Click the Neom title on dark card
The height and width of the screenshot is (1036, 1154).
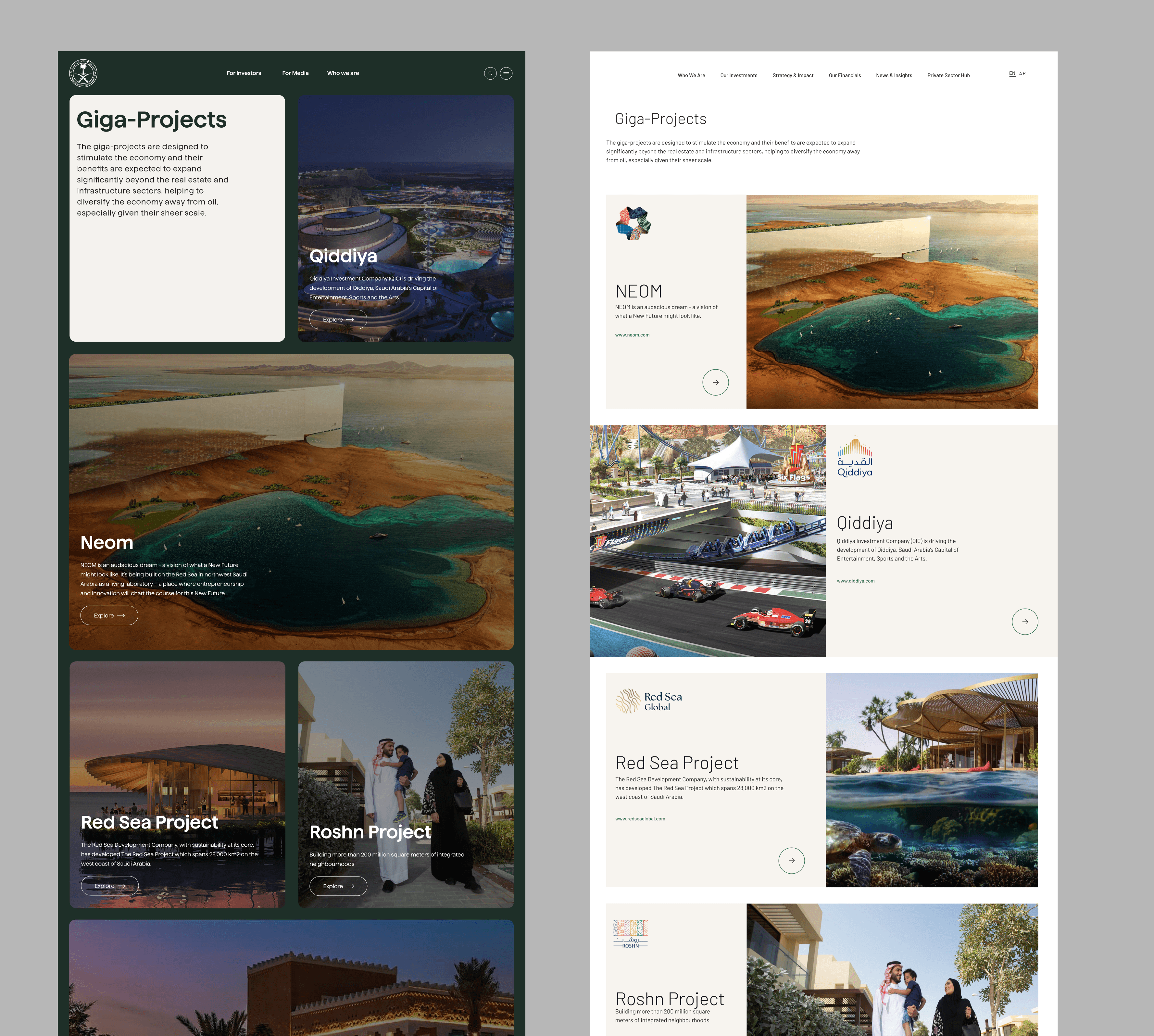(107, 542)
